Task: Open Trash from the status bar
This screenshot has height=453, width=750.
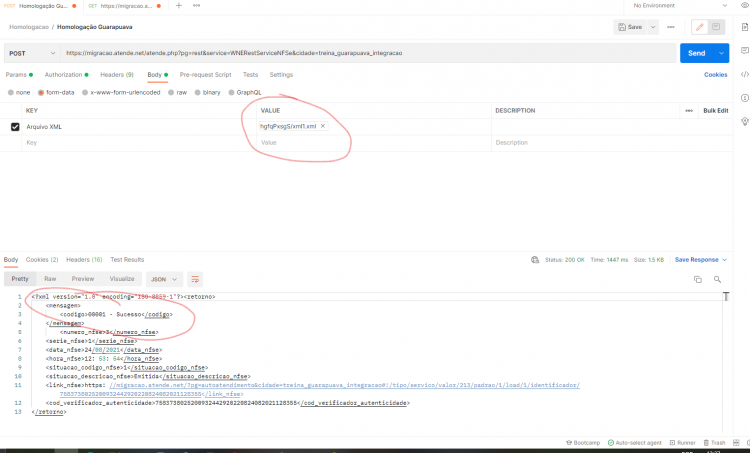Action: [x=714, y=443]
